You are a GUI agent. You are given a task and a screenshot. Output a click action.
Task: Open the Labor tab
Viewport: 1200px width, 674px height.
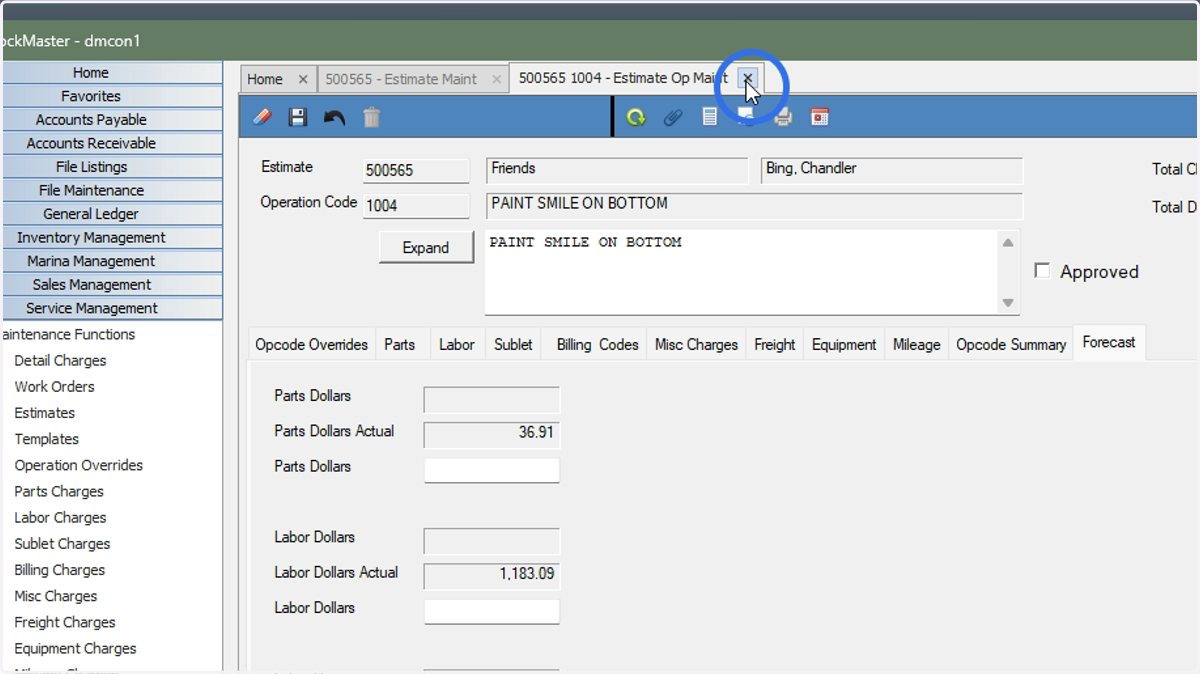pos(457,344)
